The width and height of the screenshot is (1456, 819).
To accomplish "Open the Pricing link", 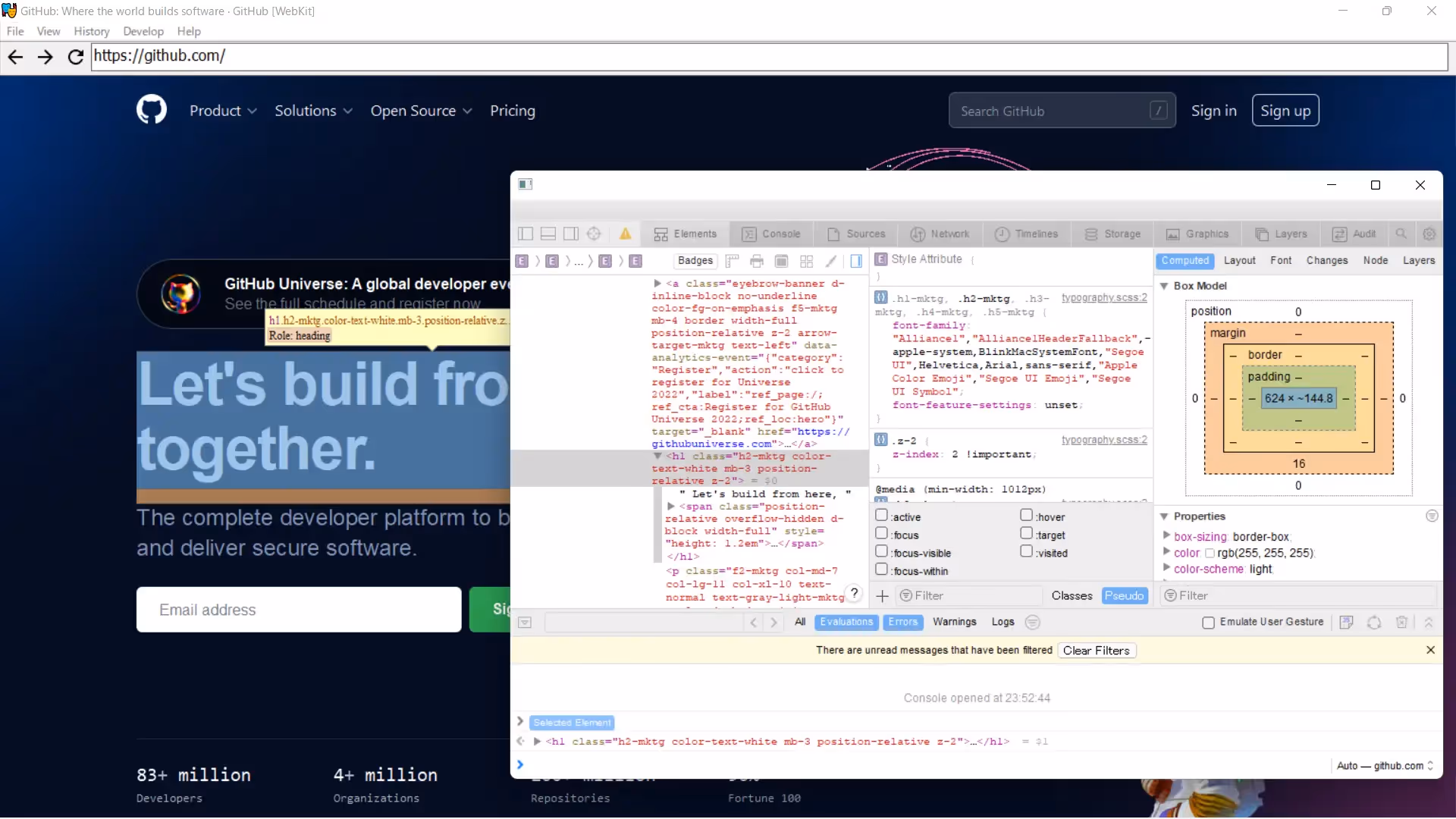I will [513, 111].
